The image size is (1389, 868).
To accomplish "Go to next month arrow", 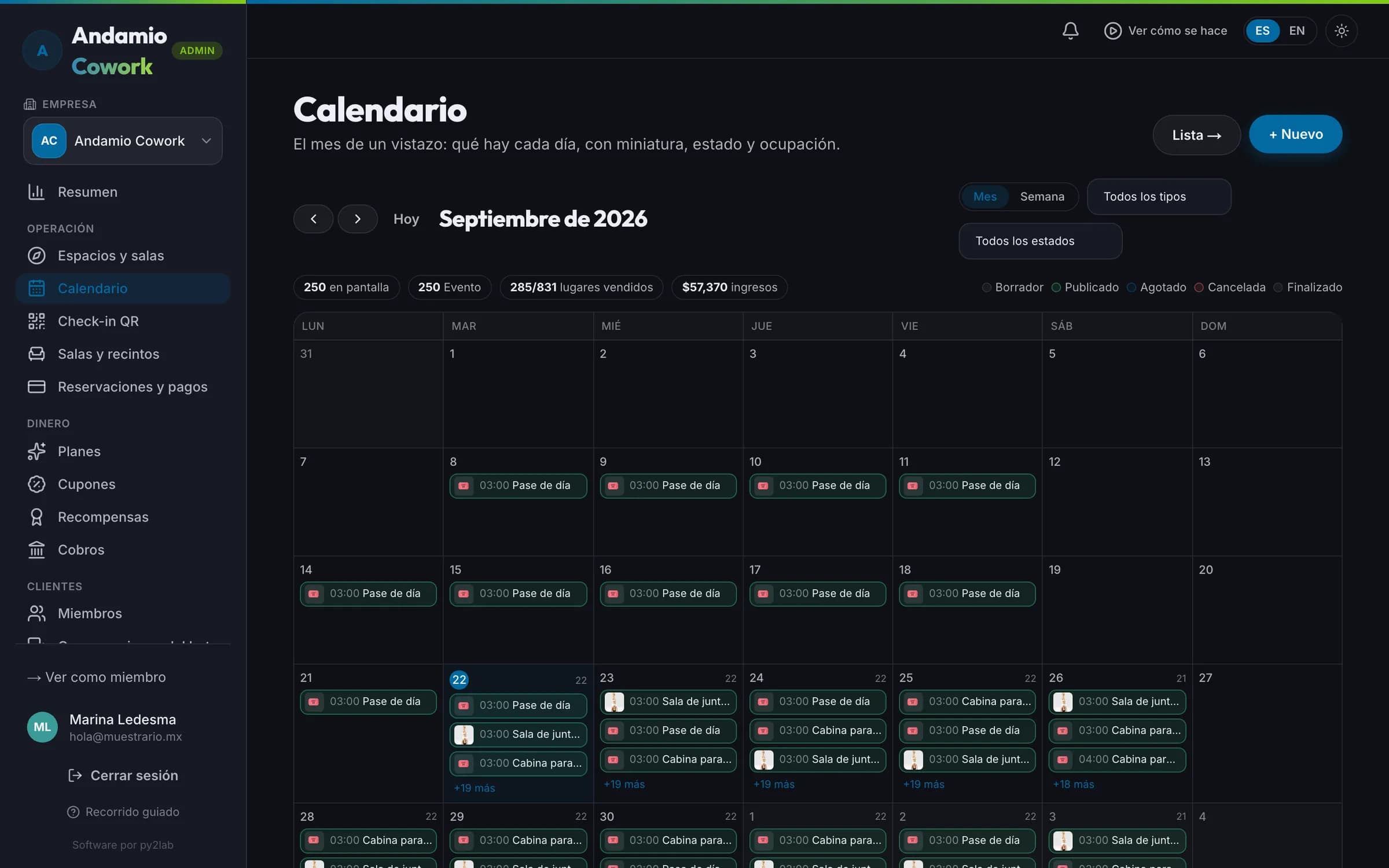I will [x=358, y=219].
